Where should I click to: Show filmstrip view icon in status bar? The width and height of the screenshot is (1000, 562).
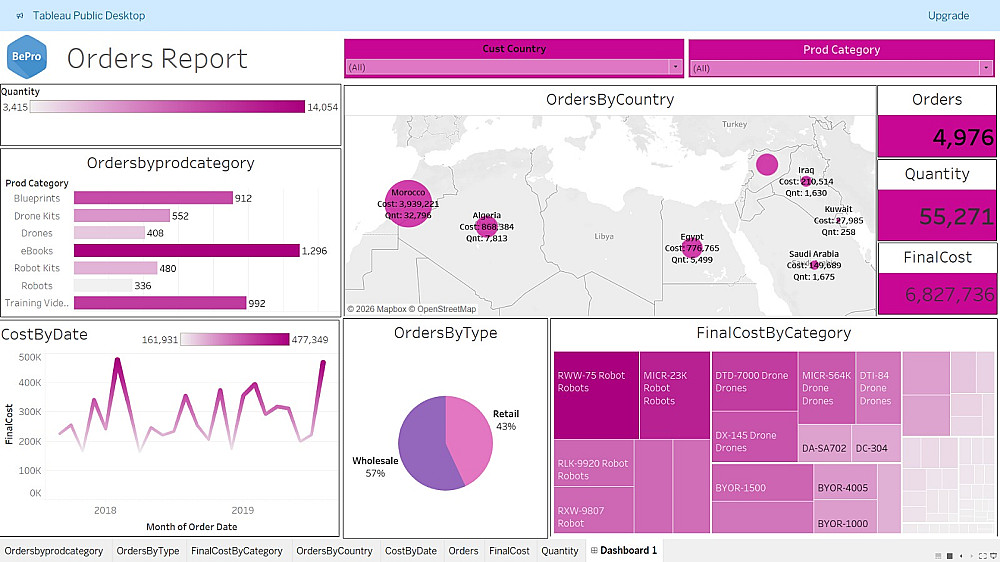pyautogui.click(x=950, y=556)
